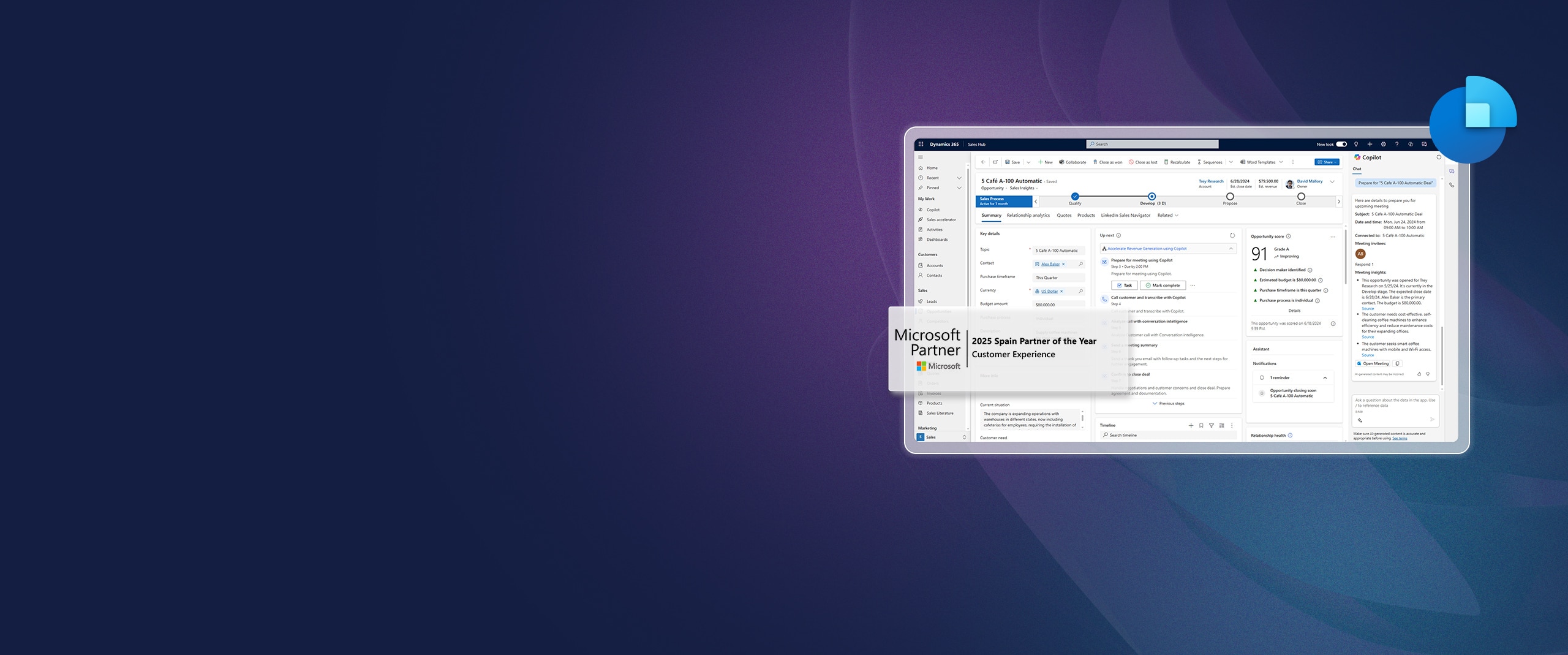Screen dimensions: 1568x655
Task: Refresh the Copilot chat pane
Action: click(1439, 157)
